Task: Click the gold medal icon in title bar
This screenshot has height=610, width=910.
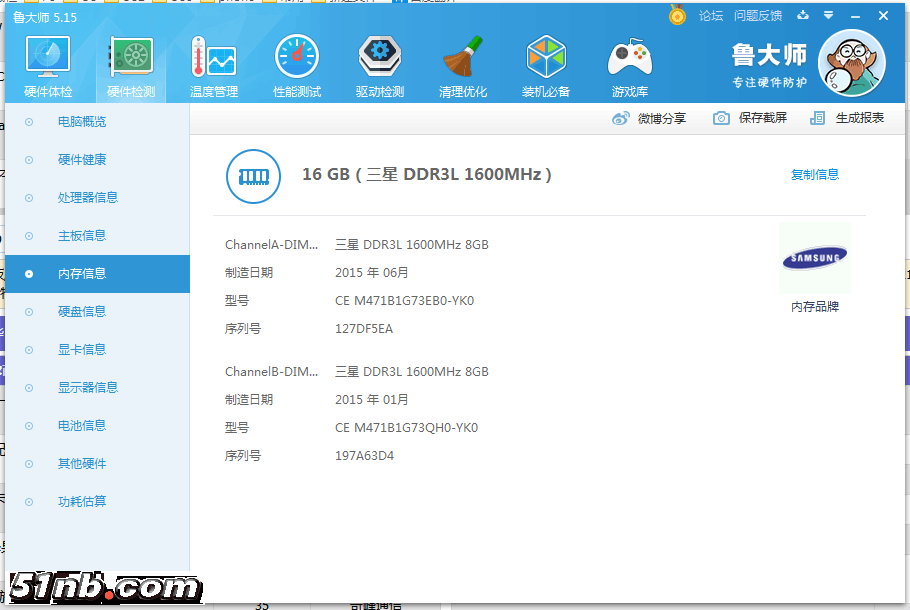Action: coord(677,15)
